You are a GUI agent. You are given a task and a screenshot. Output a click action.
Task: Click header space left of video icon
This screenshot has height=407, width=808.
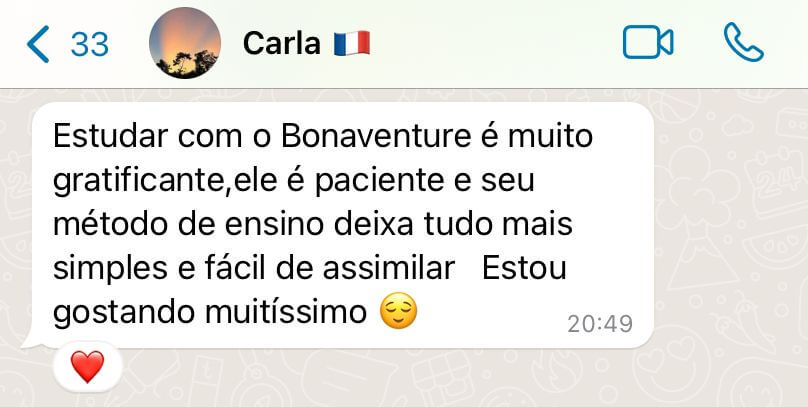(495, 43)
